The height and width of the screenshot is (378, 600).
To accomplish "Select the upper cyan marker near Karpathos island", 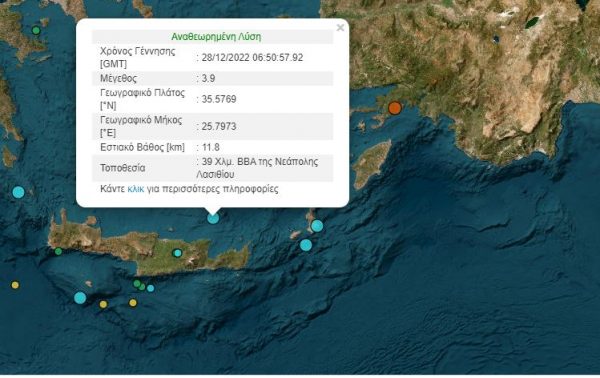I will (317, 226).
